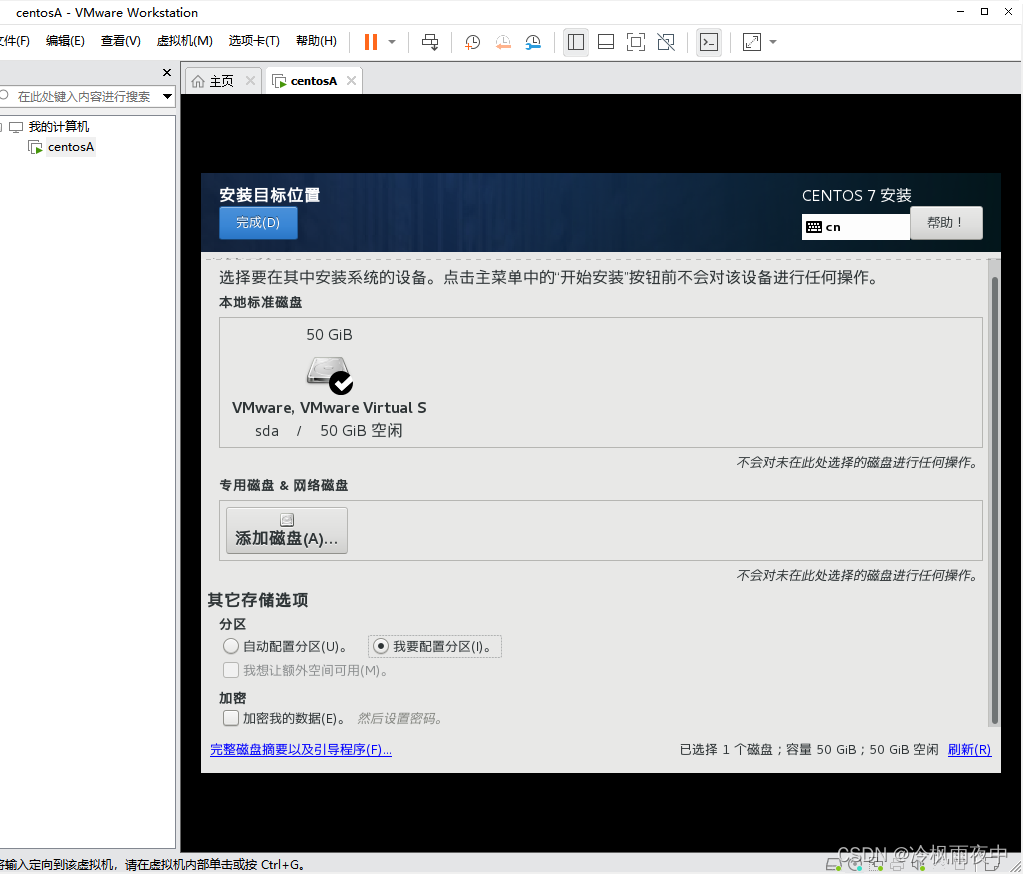Click the 然后设置密码 hint text
Viewport: 1023px width, 874px height.
click(401, 719)
